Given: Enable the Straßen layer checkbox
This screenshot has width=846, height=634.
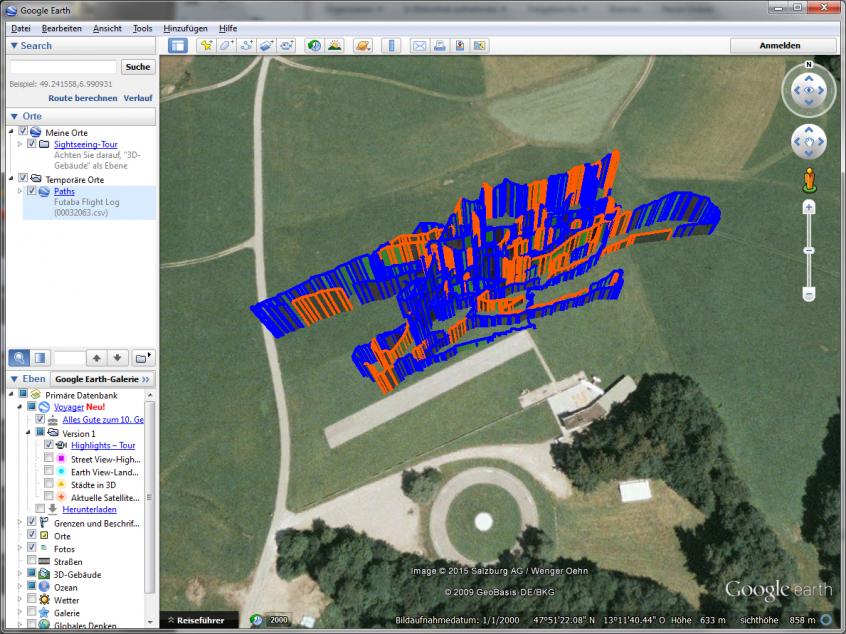Looking at the screenshot, I should coord(32,562).
